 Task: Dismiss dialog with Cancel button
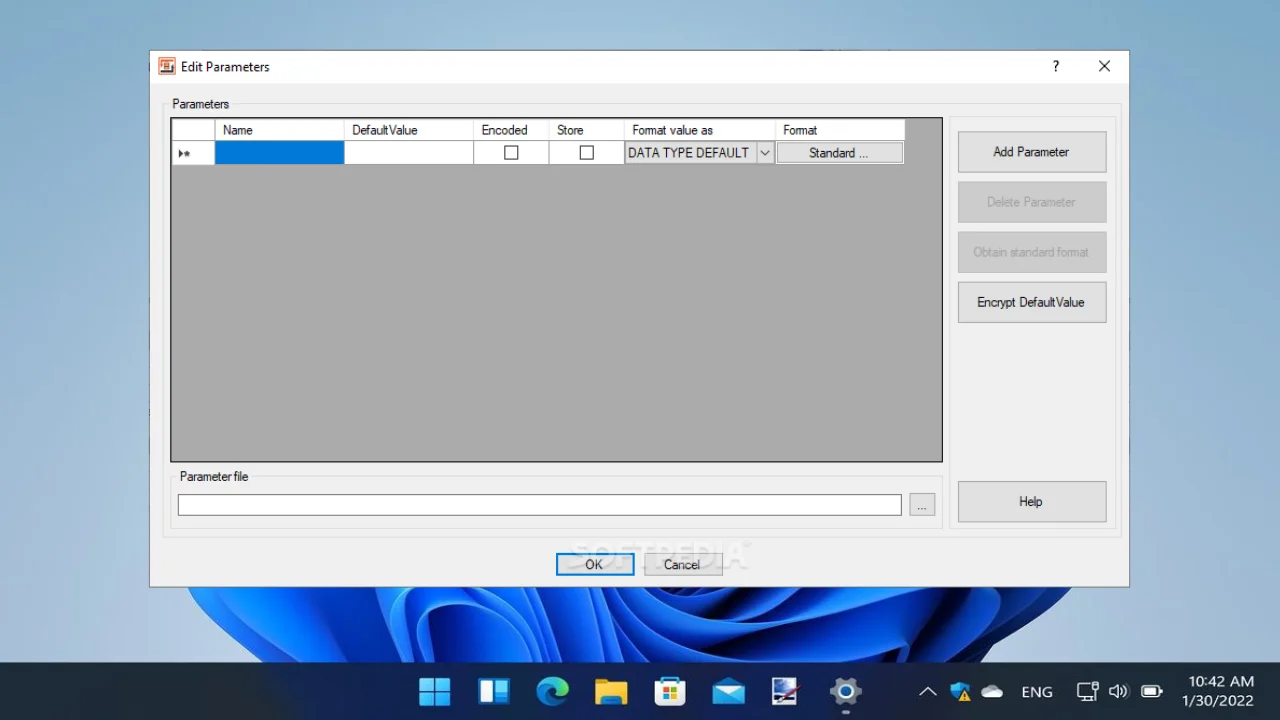(682, 565)
